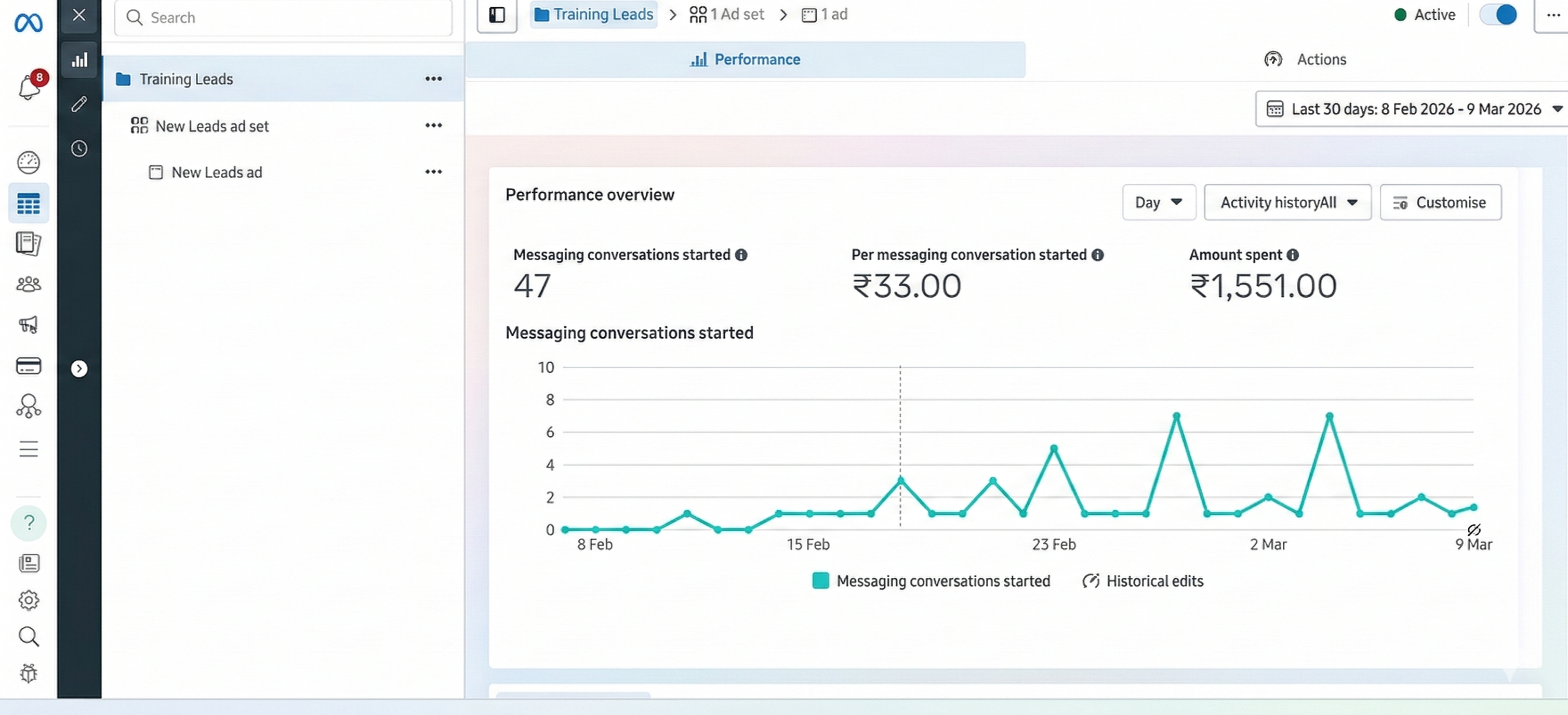Viewport: 1568px width, 715px height.
Task: Select Training Leads breadcrumb
Action: (x=593, y=15)
